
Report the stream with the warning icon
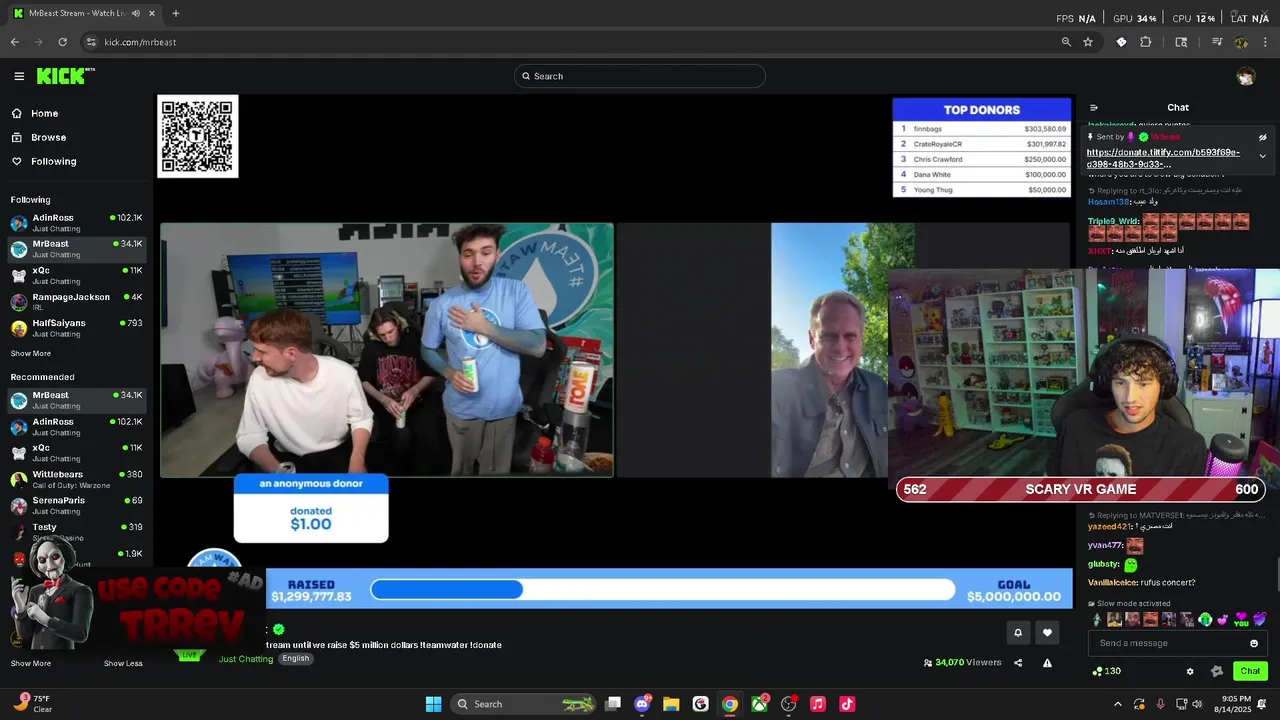coord(1047,662)
